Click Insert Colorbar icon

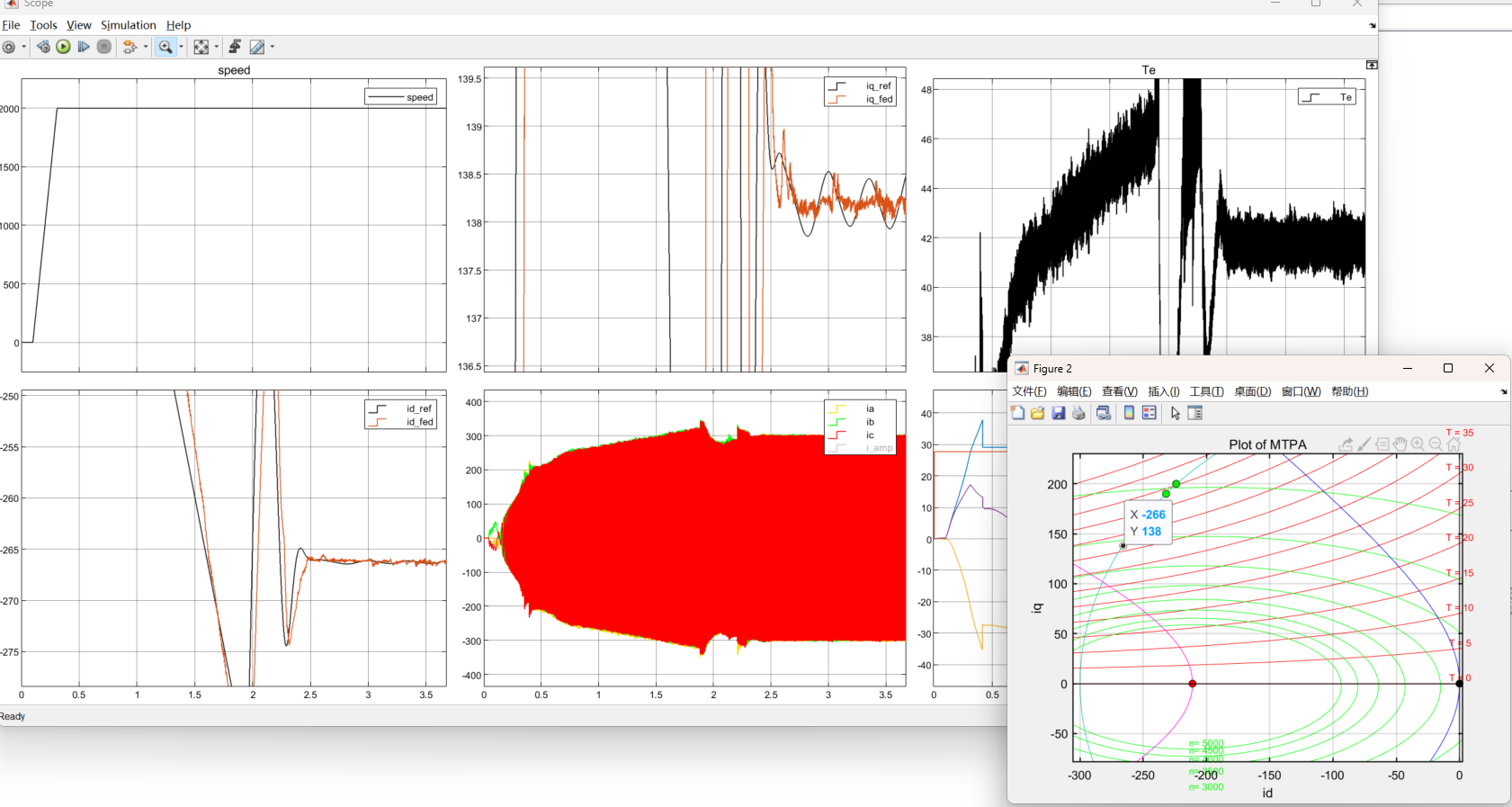pyautogui.click(x=1129, y=413)
